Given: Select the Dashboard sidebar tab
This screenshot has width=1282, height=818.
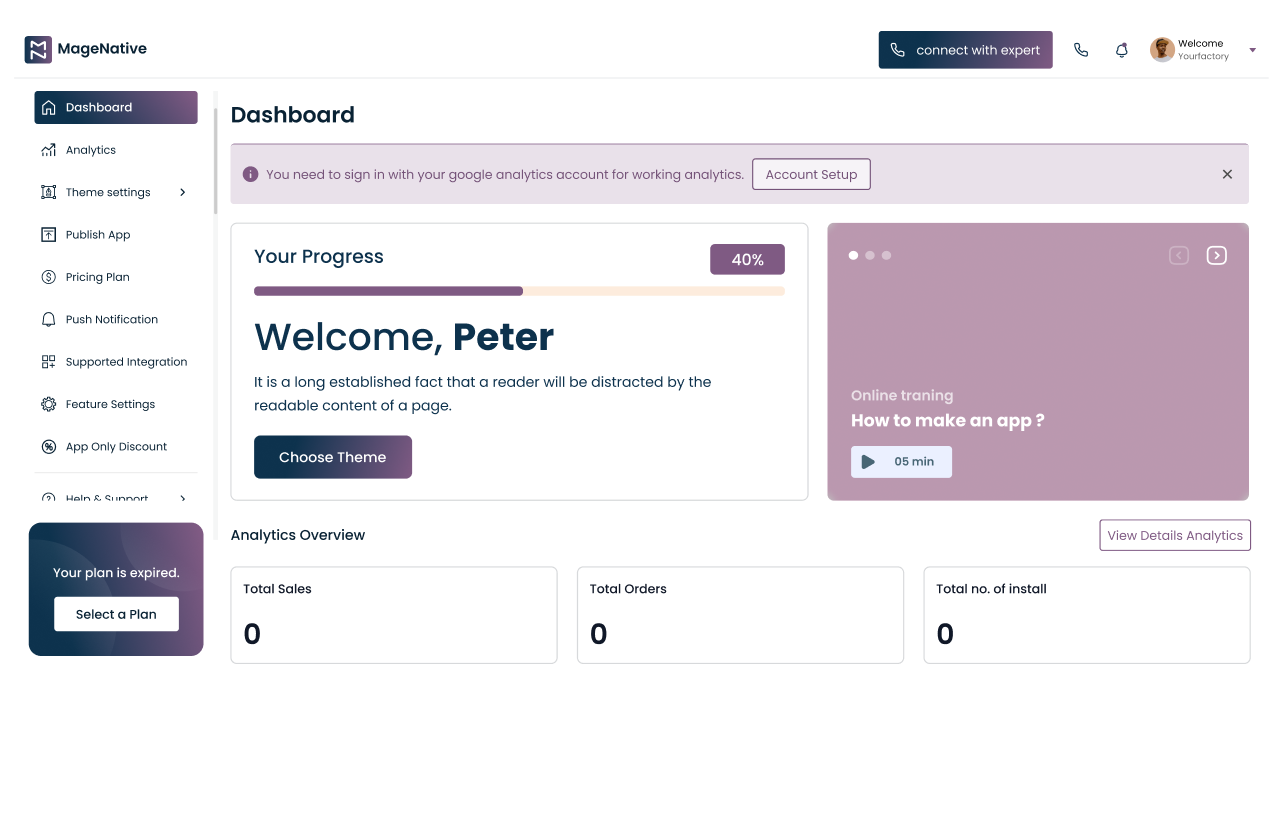Looking at the screenshot, I should 116,107.
